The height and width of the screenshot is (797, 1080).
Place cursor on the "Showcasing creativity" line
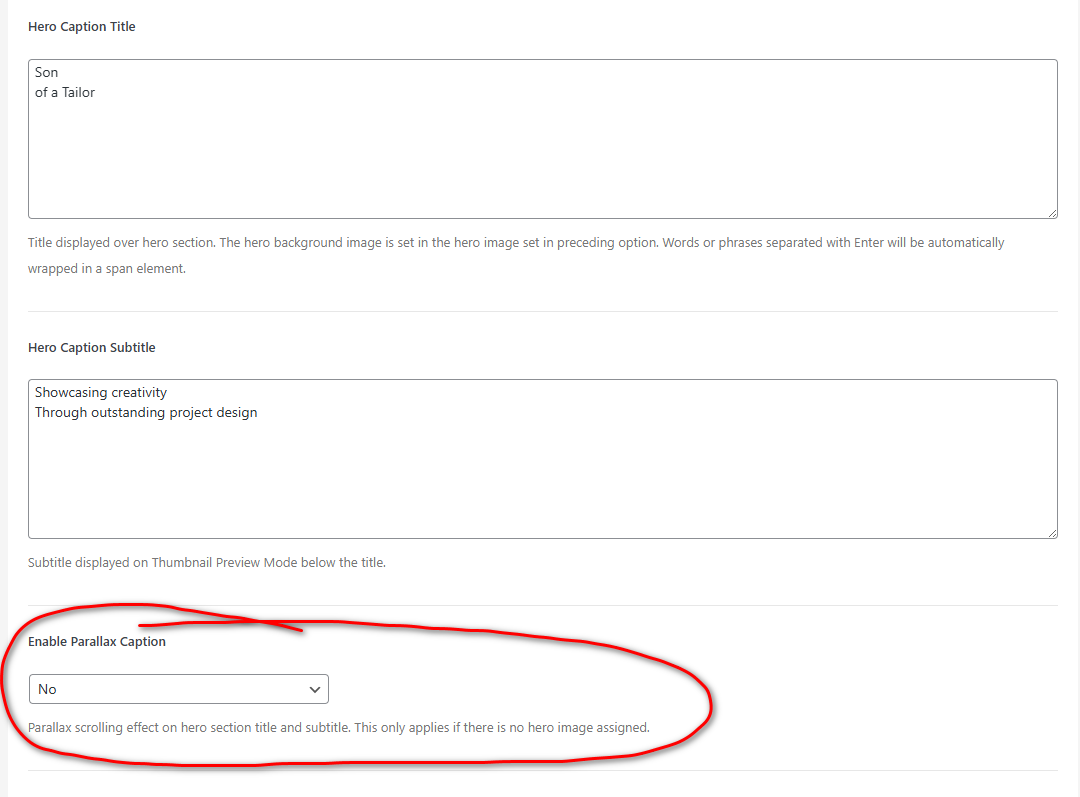[100, 392]
